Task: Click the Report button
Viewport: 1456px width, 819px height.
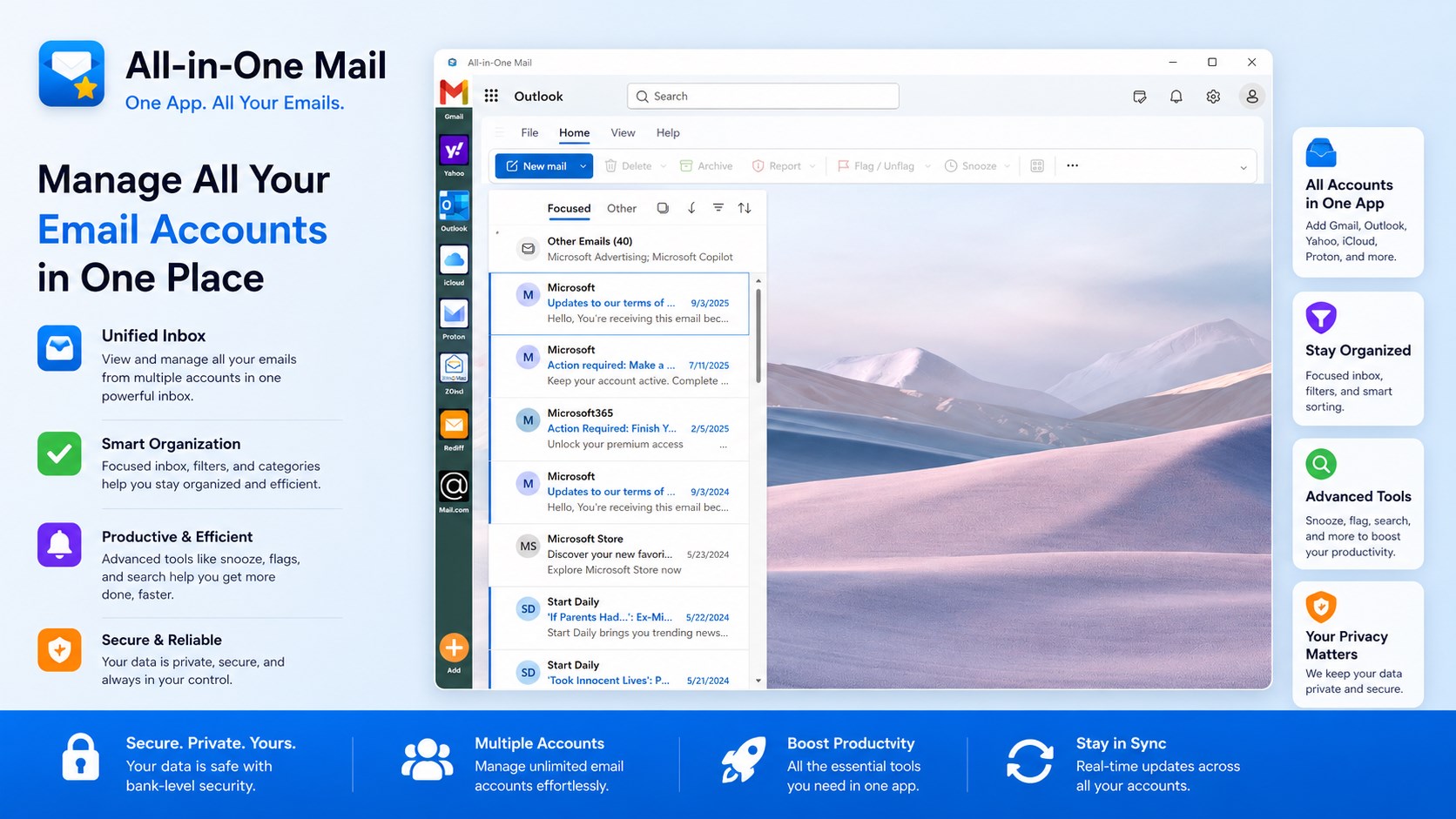Action: tap(777, 166)
